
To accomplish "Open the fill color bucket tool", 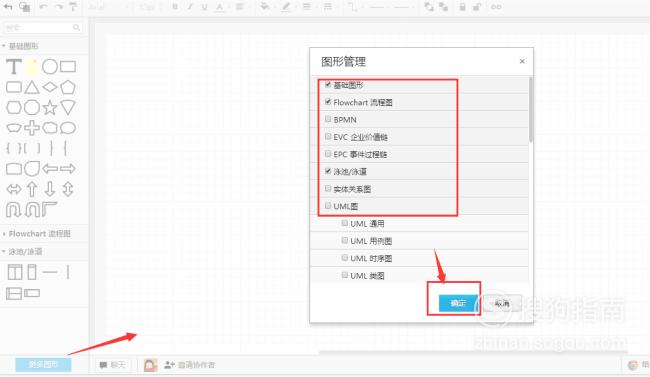I will click(x=265, y=7).
